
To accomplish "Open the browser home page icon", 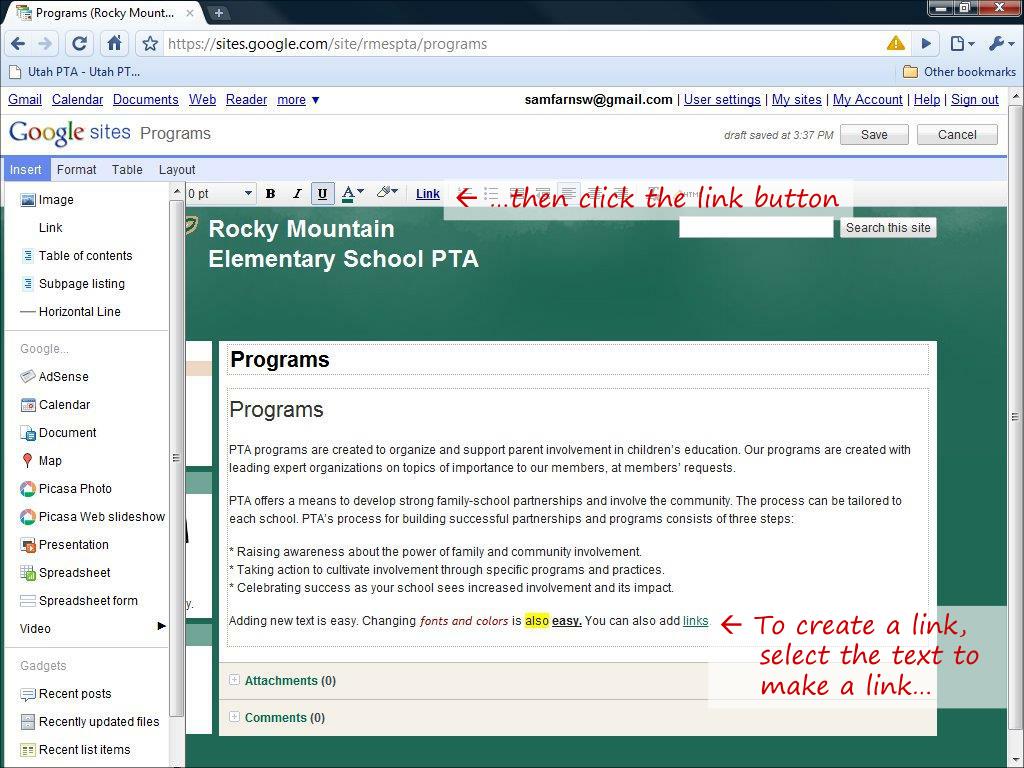I will [114, 44].
